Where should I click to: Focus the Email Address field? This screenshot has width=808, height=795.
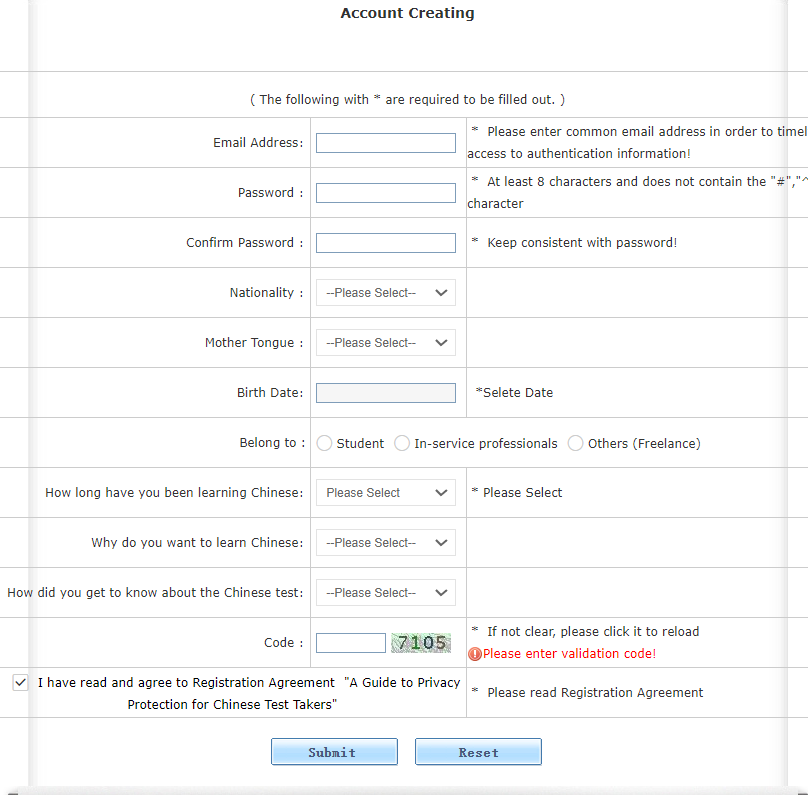(x=385, y=143)
